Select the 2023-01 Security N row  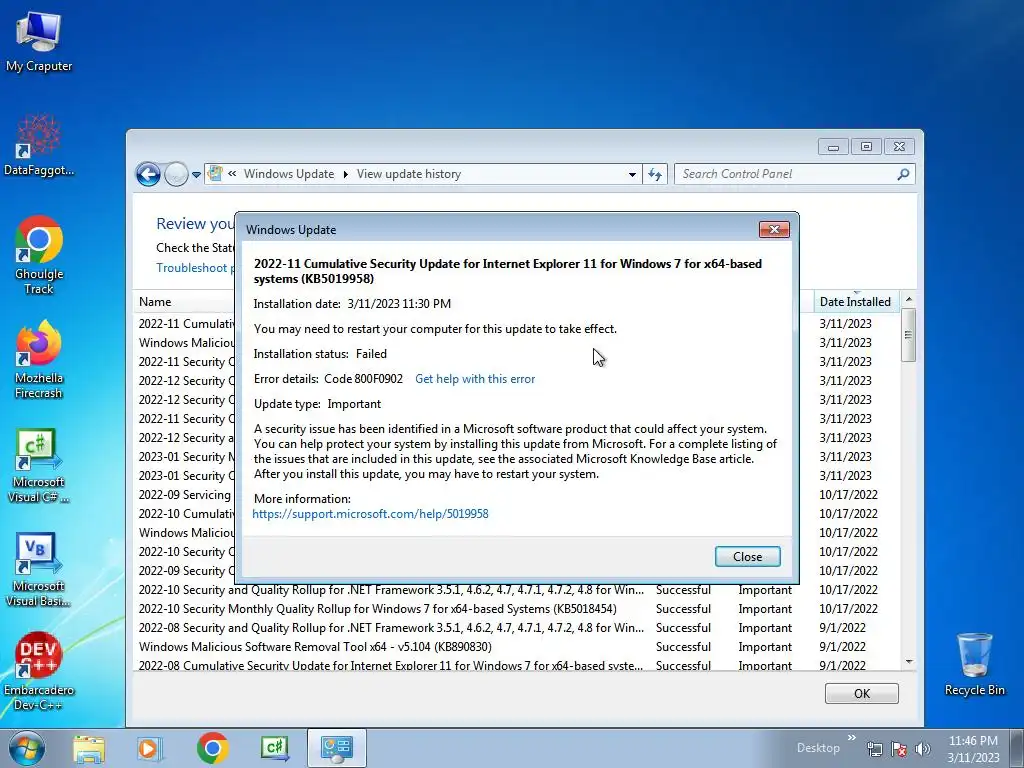coord(185,456)
